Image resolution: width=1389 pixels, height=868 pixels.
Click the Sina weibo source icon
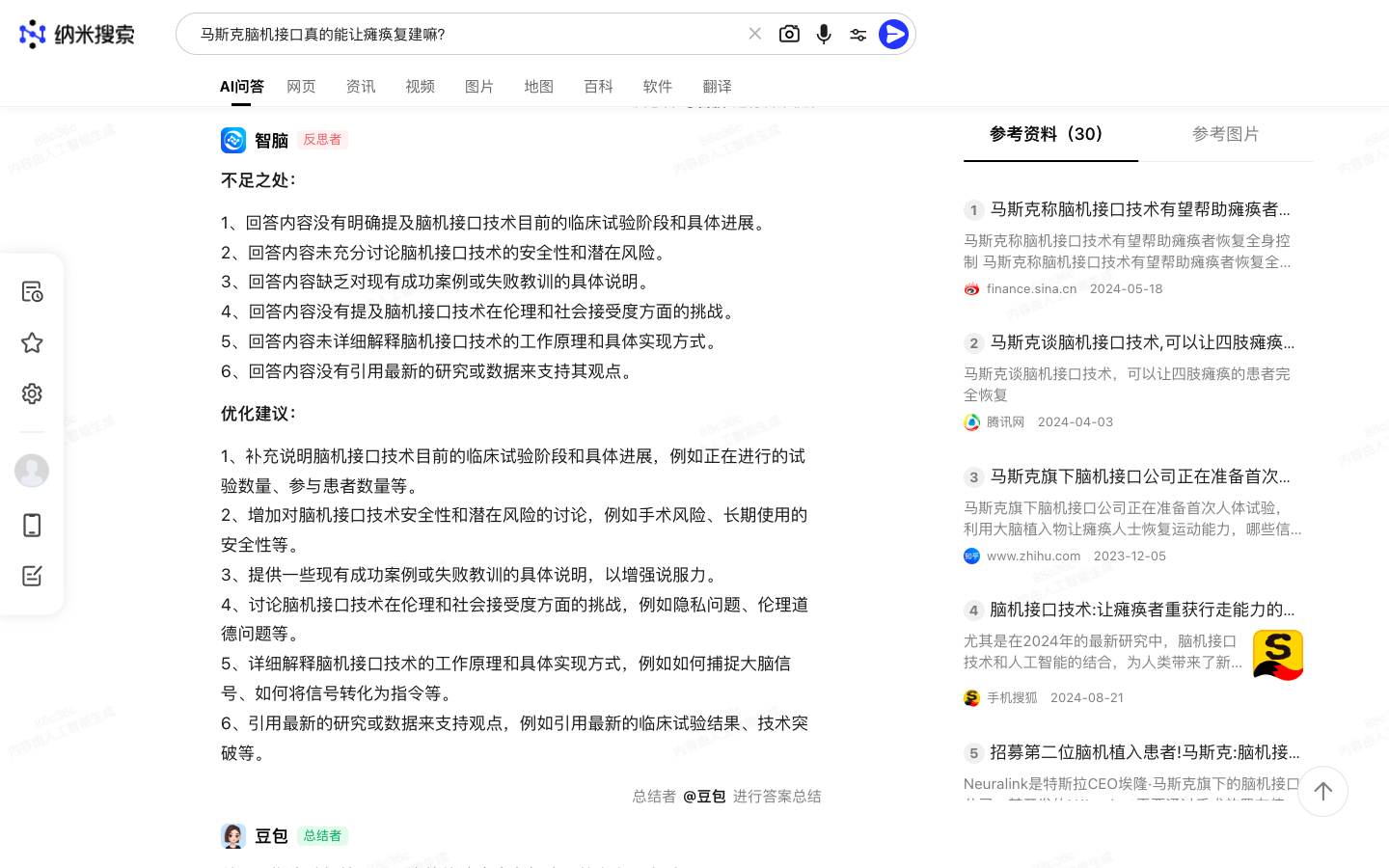[x=971, y=289]
